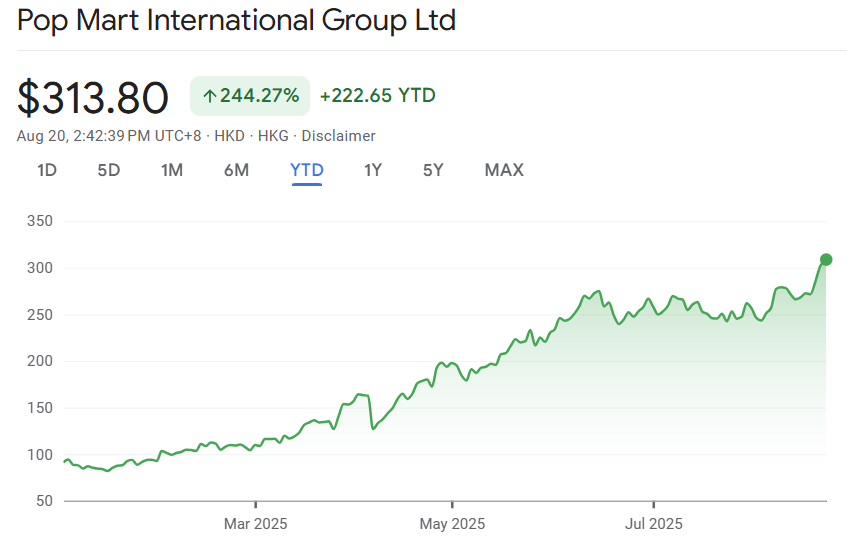Screen dimensions: 847x541
Task: Click the $313.80 stock price
Action: (x=93, y=98)
